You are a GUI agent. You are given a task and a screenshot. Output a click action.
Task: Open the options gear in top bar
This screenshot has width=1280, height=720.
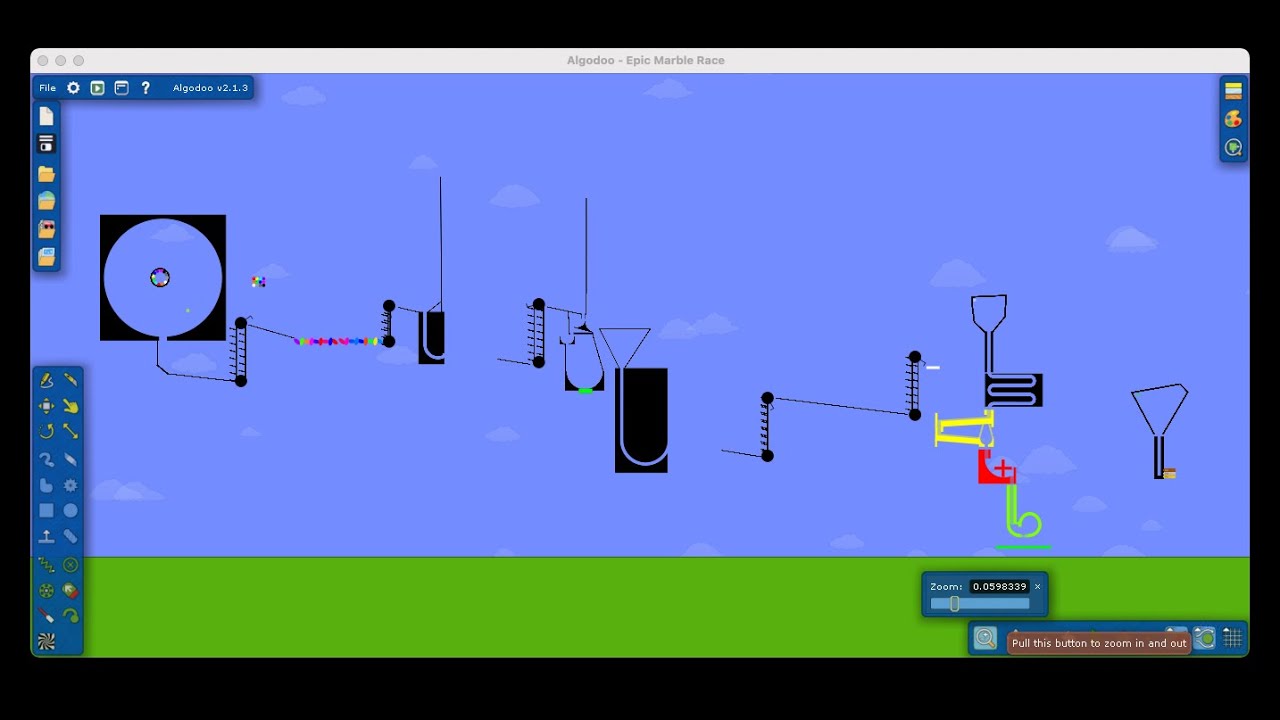click(73, 88)
